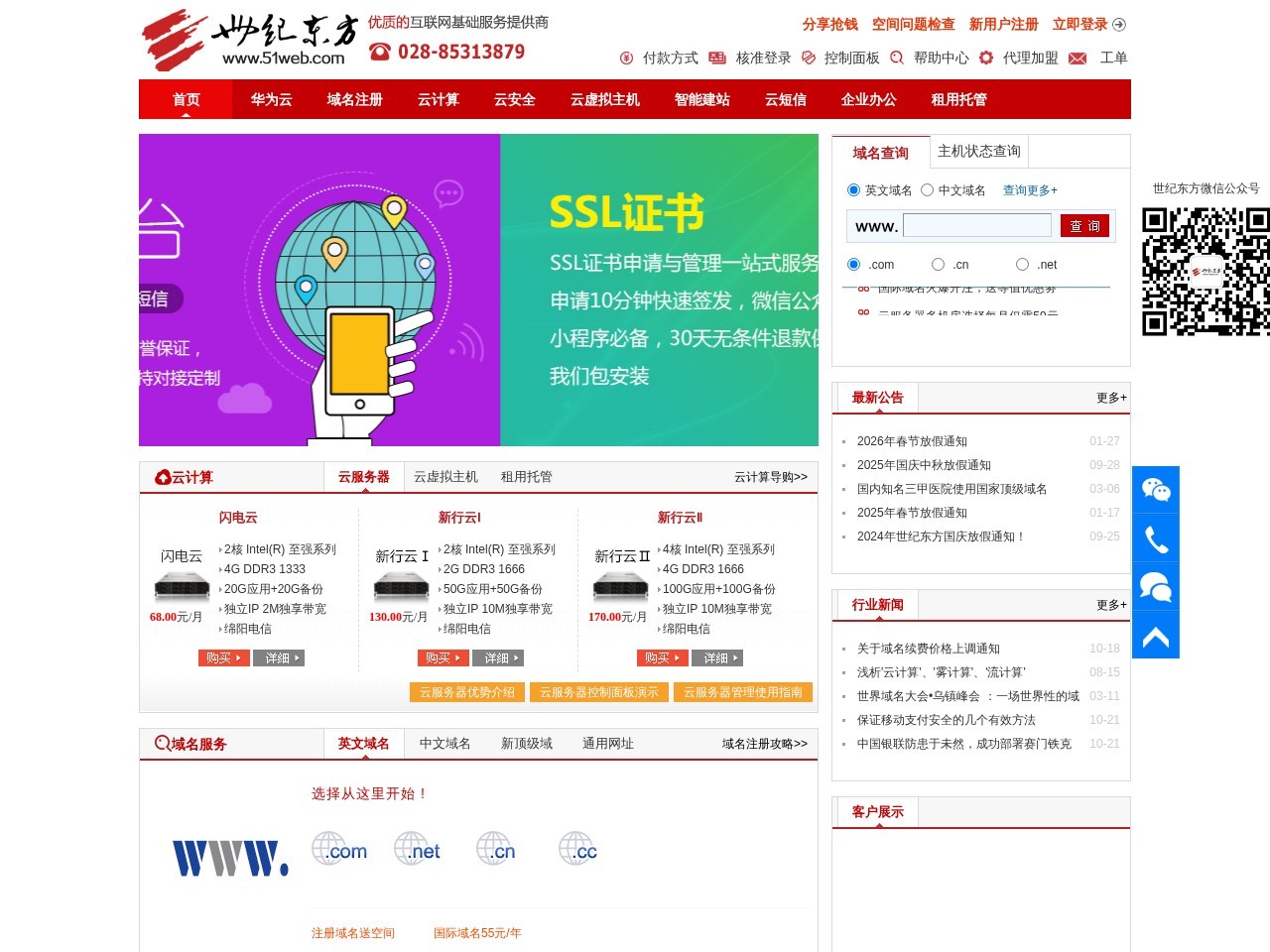Open 查询更多+ for additional domain types
1270x952 pixels.
pos(1029,189)
